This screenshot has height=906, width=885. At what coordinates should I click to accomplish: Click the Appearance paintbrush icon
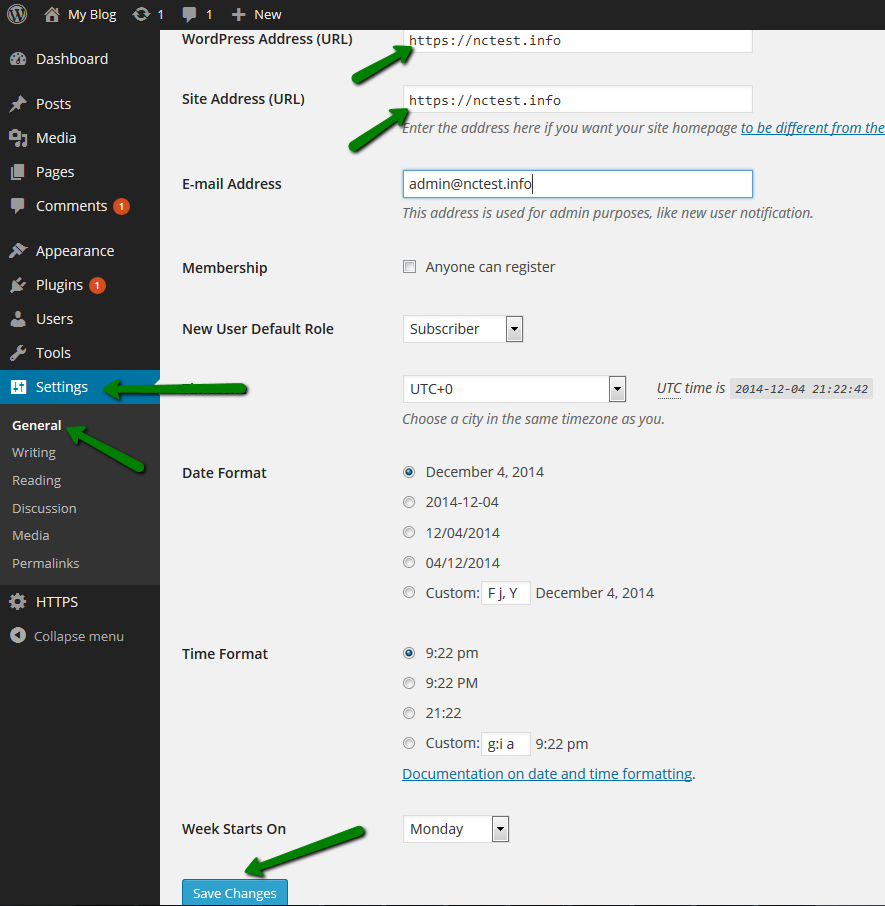[18, 250]
